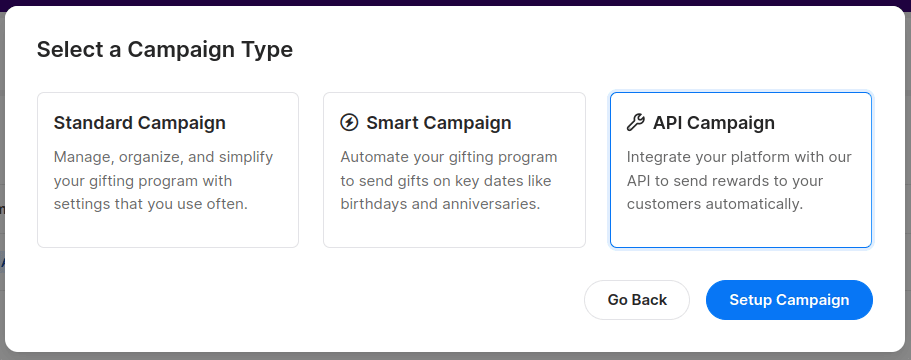
Task: Select the highlighted API Campaign card
Action: (x=741, y=170)
